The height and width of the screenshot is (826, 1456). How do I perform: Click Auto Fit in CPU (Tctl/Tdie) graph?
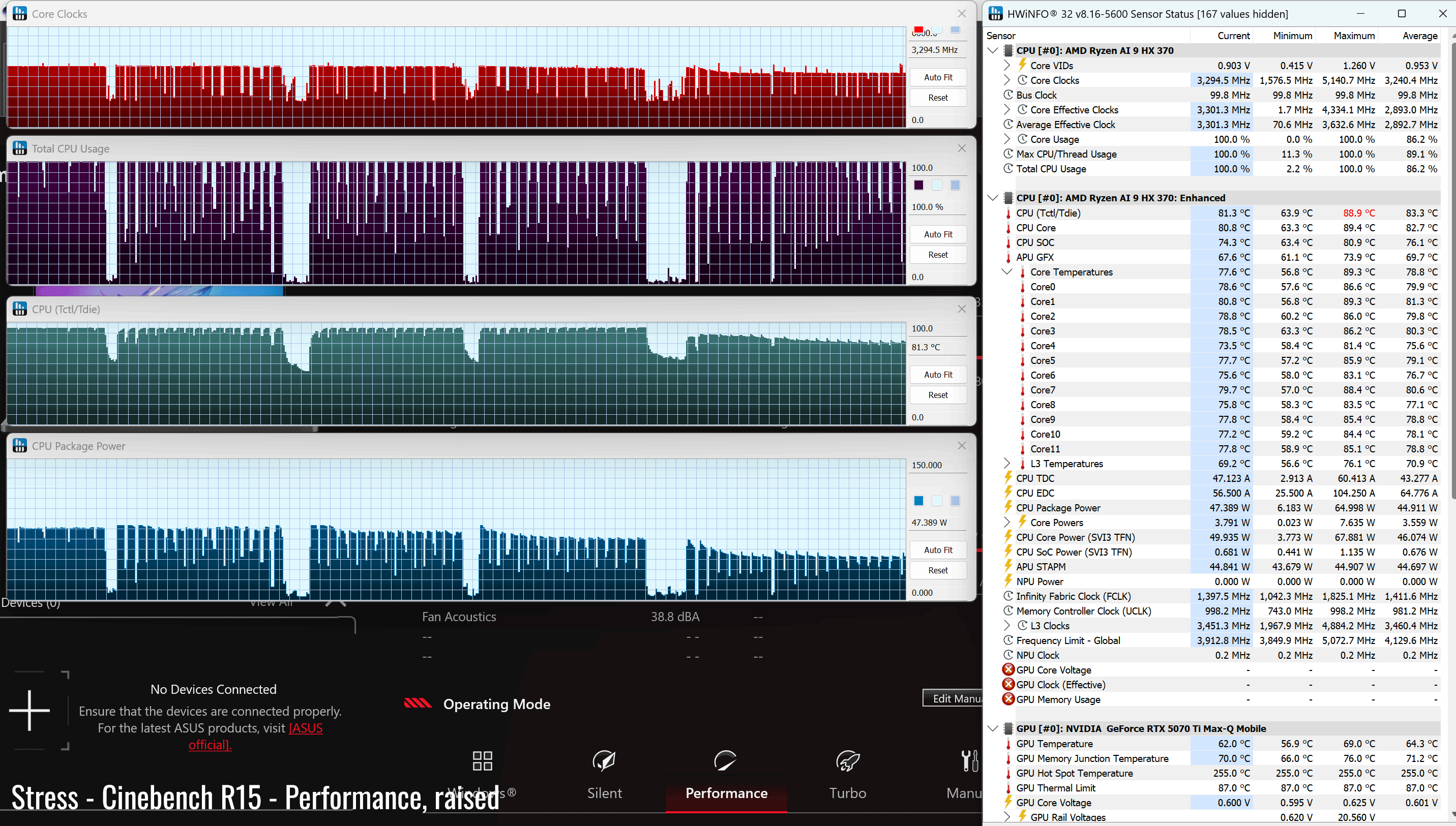coord(938,375)
